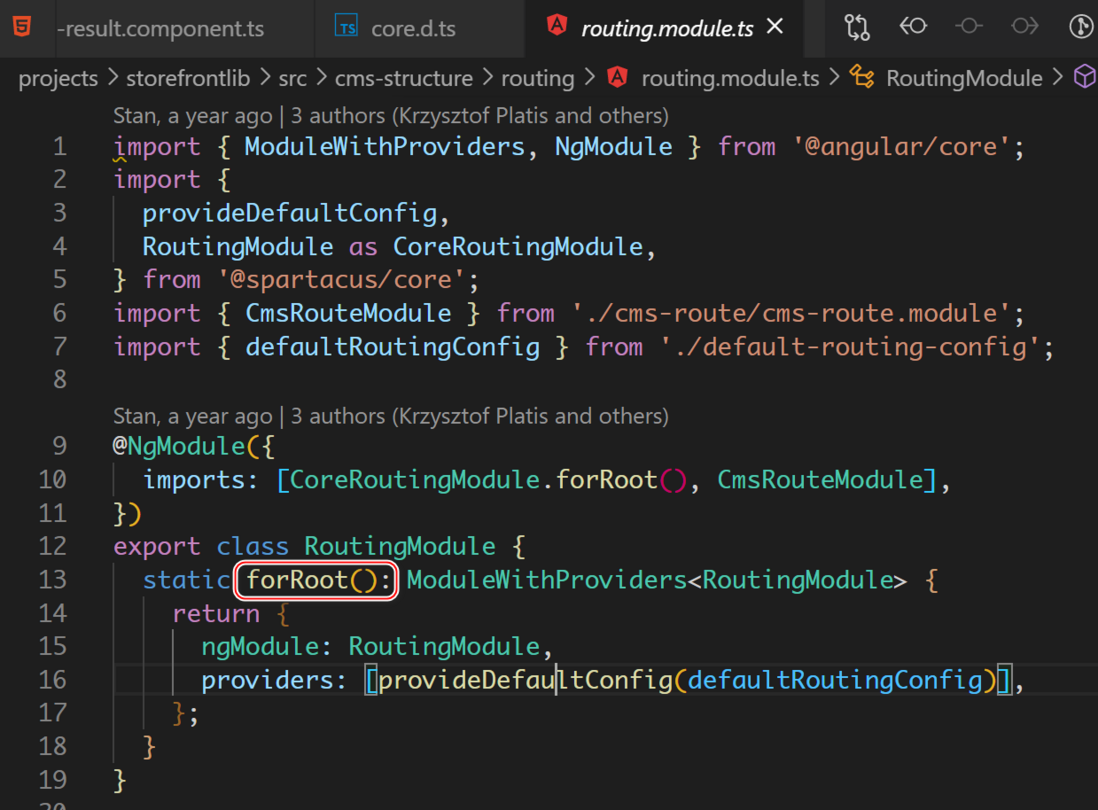Image resolution: width=1098 pixels, height=810 pixels.
Task: Click the open revision circle icon
Action: point(968,27)
